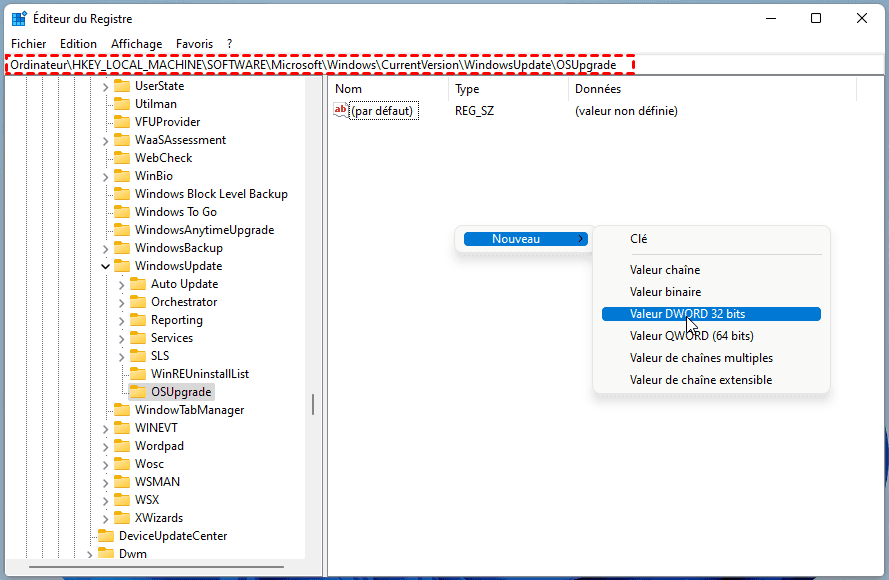Click the Données column header
The width and height of the screenshot is (889, 580).
coord(712,89)
